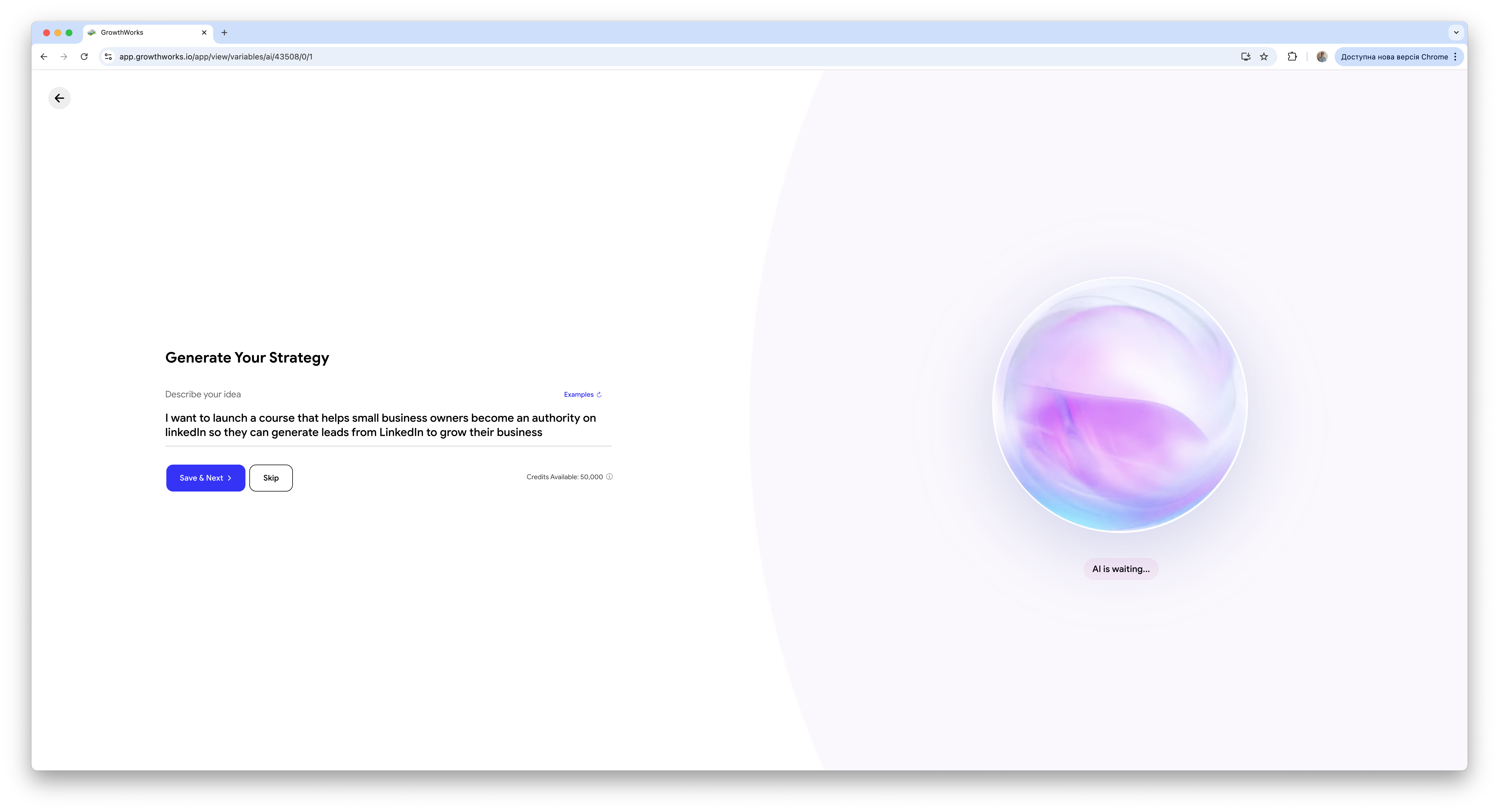Click the credits info icon
Screen dimensions: 1499x812
coord(609,476)
